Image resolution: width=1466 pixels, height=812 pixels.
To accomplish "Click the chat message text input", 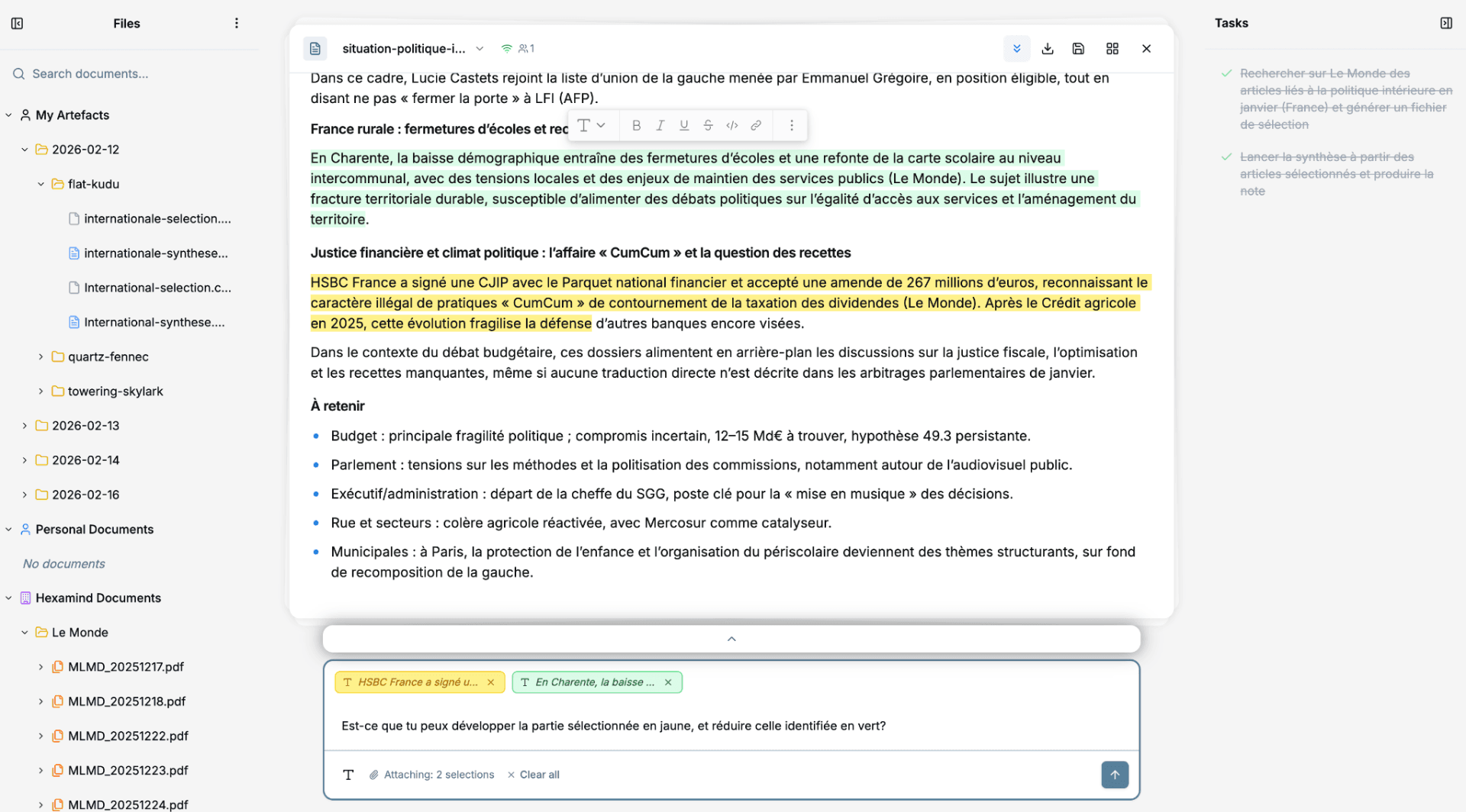I will [731, 726].
